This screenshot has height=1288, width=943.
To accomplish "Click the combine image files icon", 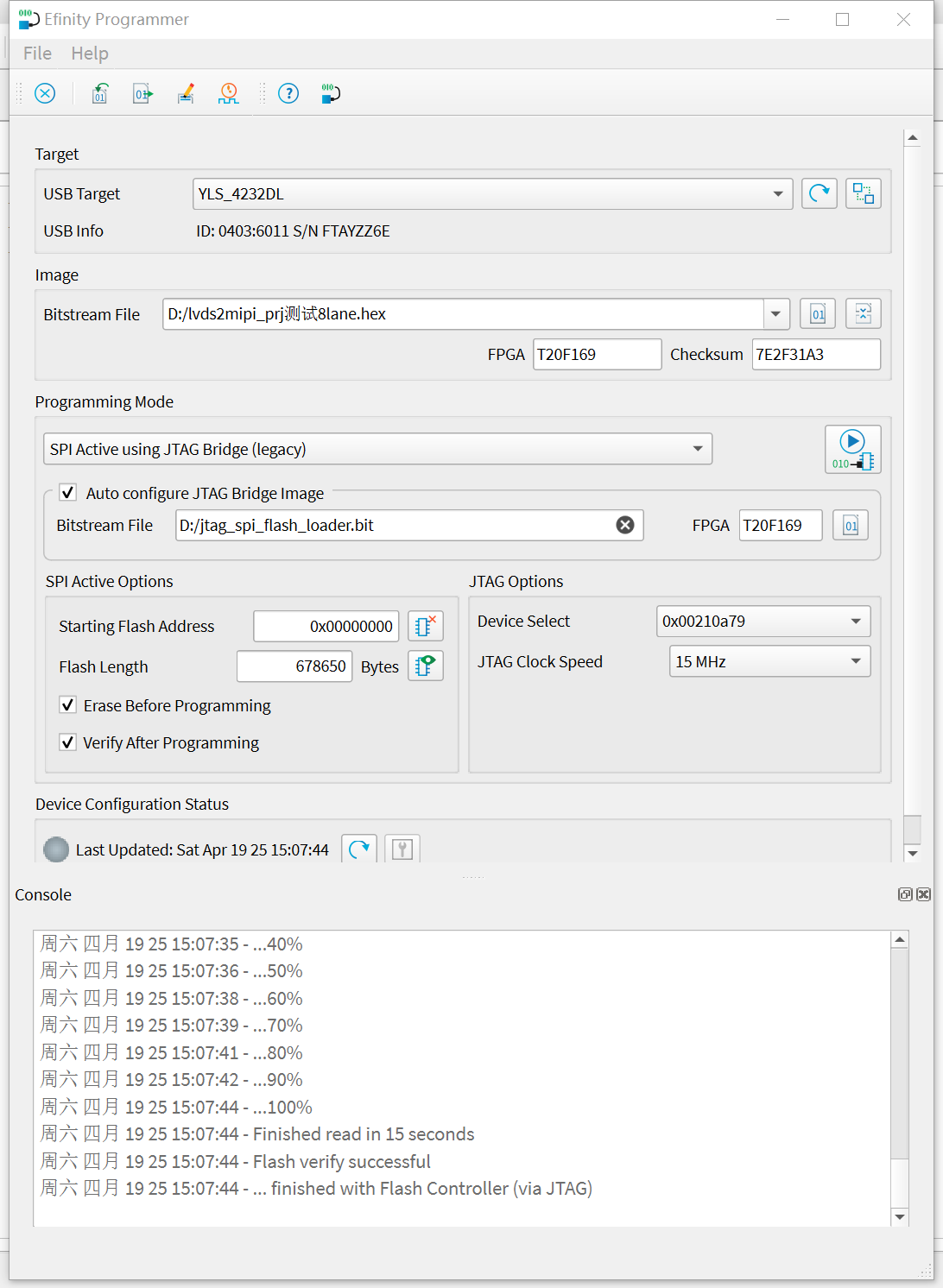I will [x=864, y=313].
